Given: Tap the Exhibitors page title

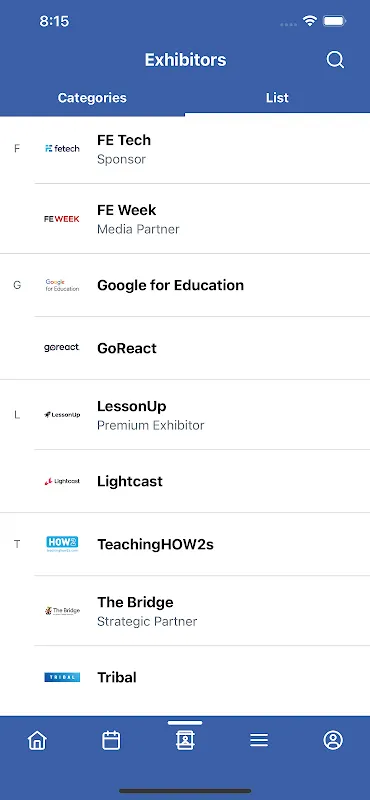Looking at the screenshot, I should pyautogui.click(x=185, y=60).
